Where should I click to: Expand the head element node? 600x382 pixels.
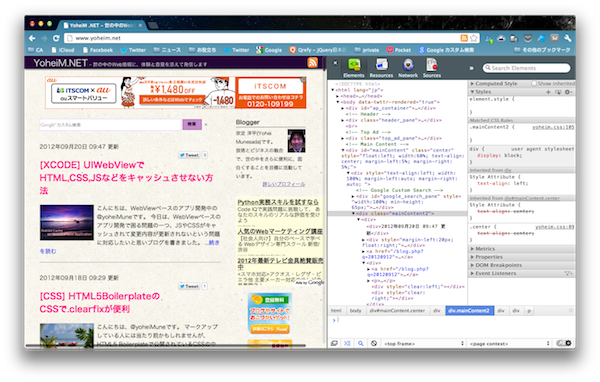point(338,96)
